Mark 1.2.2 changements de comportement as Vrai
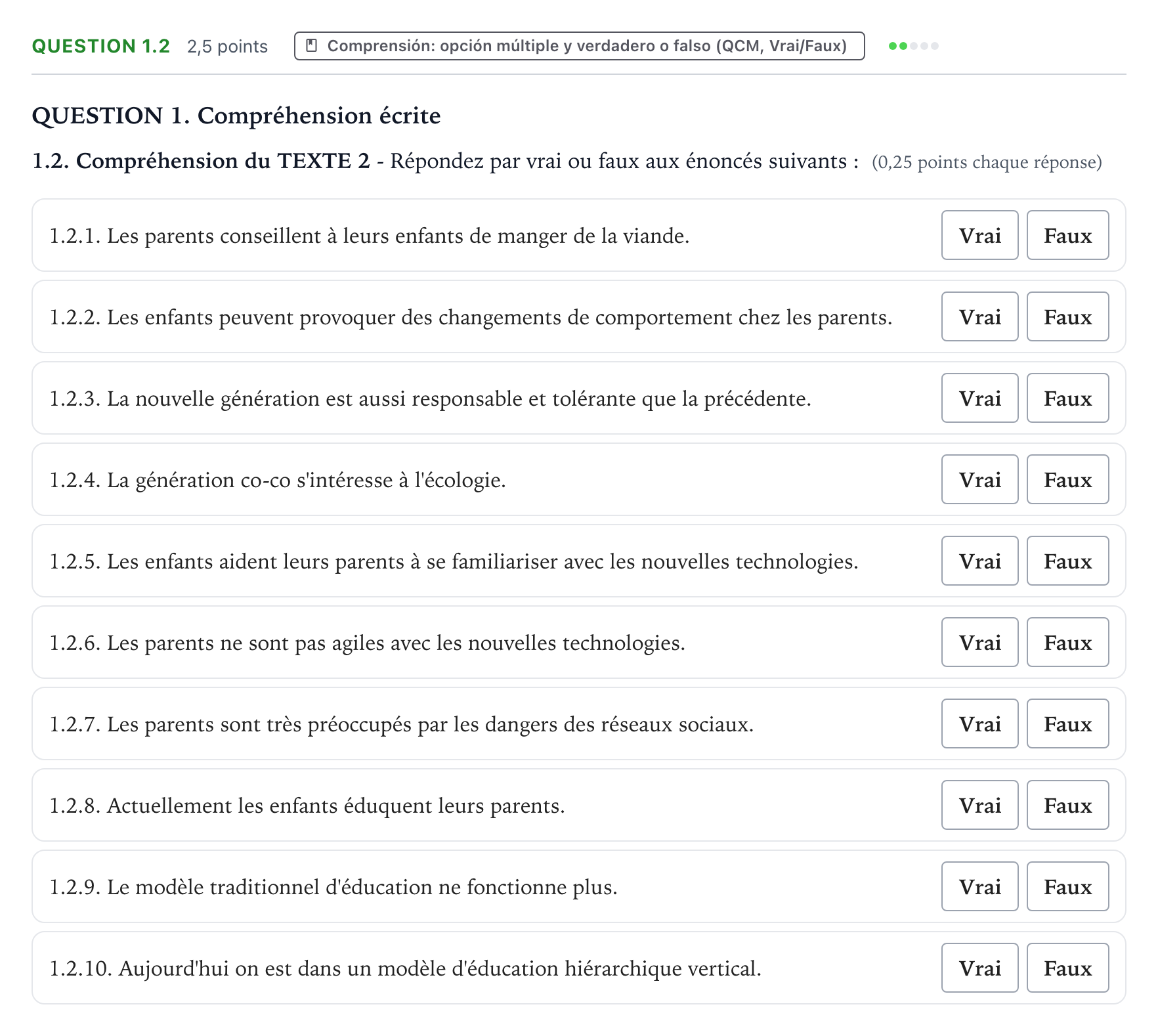This screenshot has width=1158, height=1036. pos(979,316)
